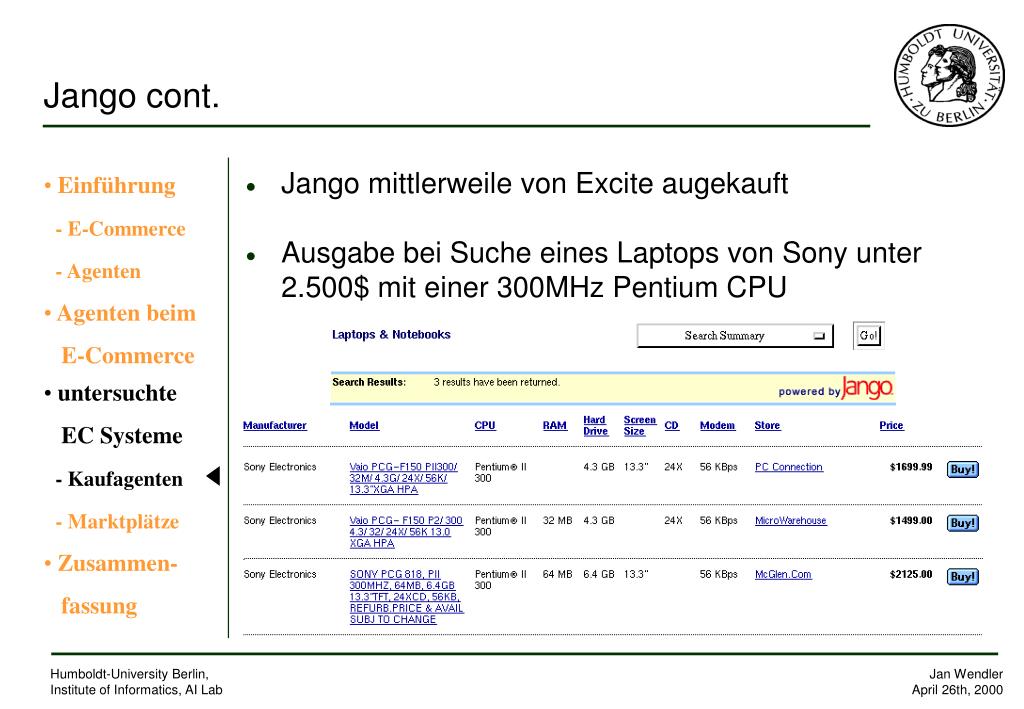The image size is (1024, 709).
Task: Click the '3 results have been returned.' text
Action: 496,383
